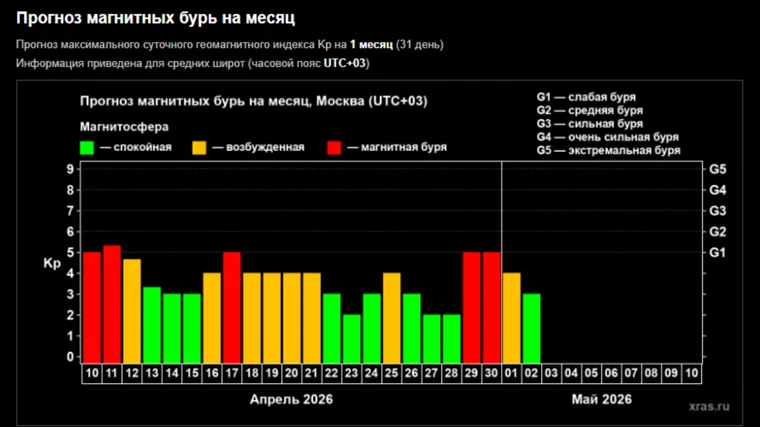Click the G5 label on the right axis
The height and width of the screenshot is (427, 760).
(x=717, y=169)
